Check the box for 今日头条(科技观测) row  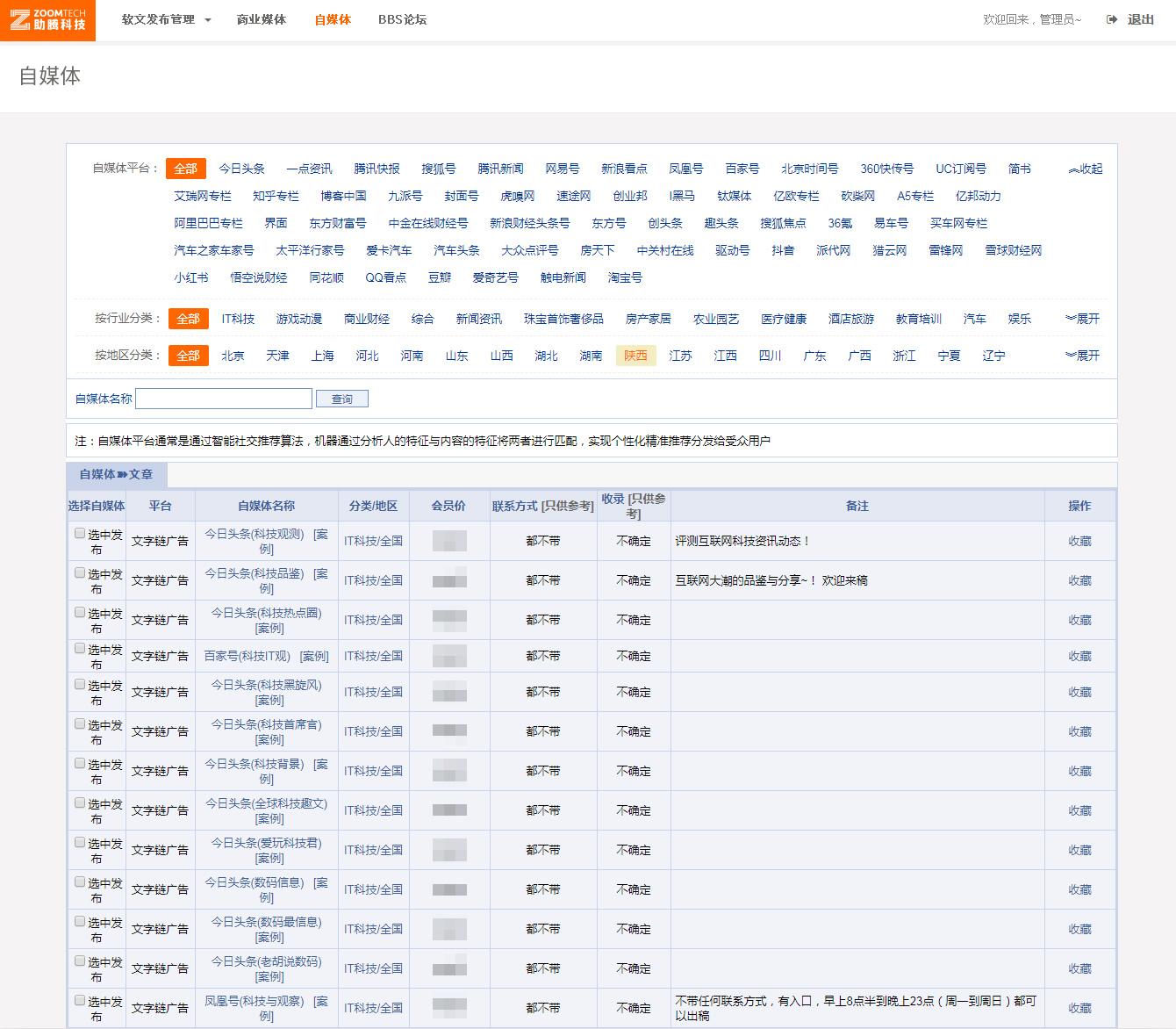pyautogui.click(x=80, y=533)
